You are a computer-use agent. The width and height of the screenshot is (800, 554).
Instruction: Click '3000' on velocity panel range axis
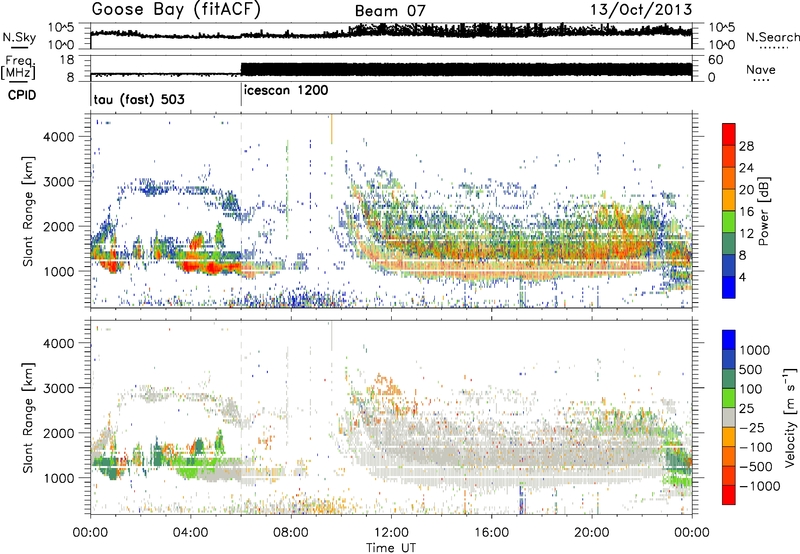pos(59,388)
